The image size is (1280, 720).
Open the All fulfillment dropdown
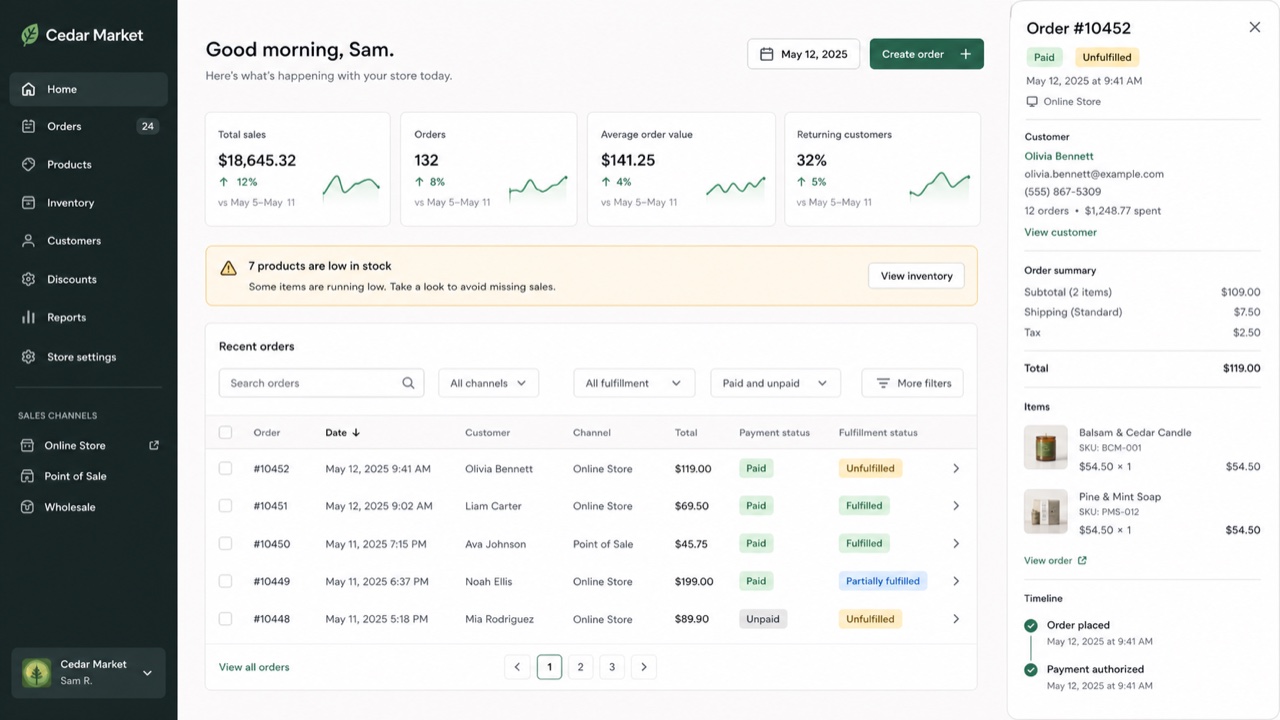click(x=634, y=383)
